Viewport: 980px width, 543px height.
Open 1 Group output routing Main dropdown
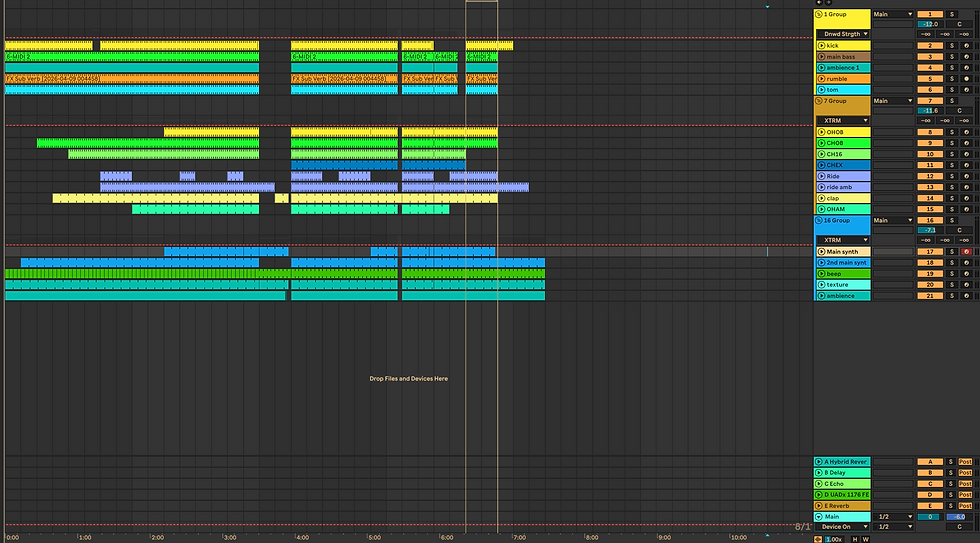893,14
